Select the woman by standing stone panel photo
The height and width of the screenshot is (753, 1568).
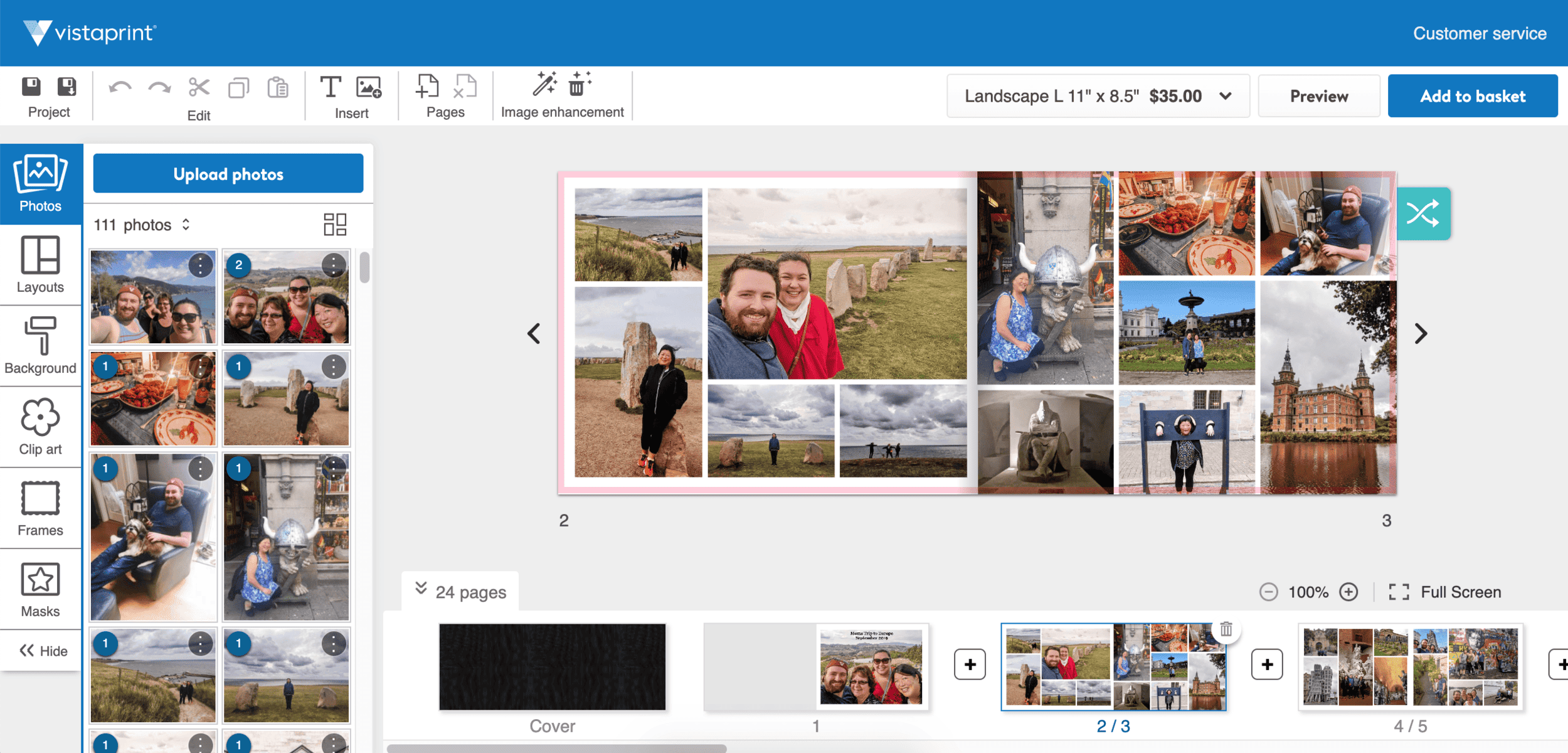click(286, 398)
